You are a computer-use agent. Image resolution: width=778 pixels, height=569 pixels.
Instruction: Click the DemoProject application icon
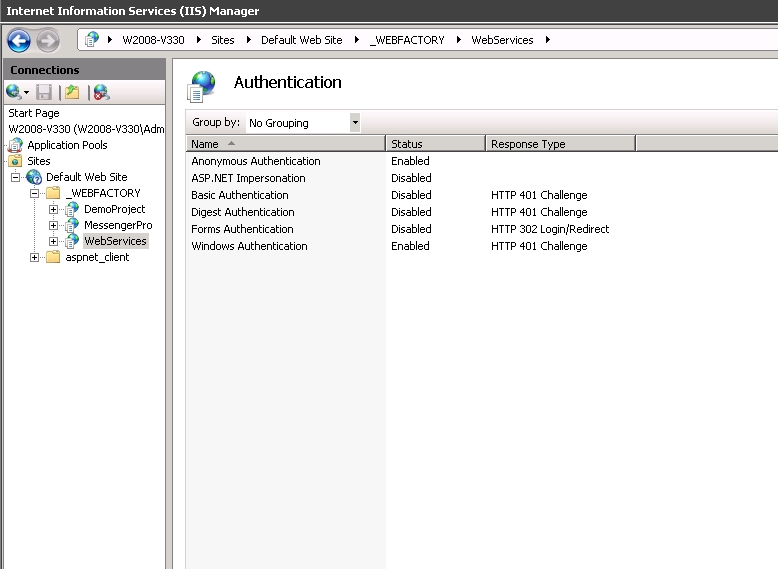(72, 209)
